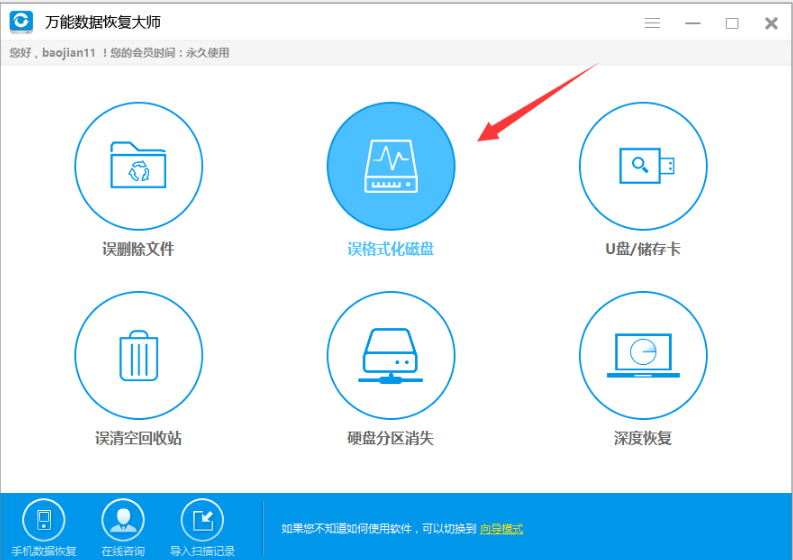Click the 误清空回收站 trash bin icon
Viewport: 793px width, 560px height.
138,355
